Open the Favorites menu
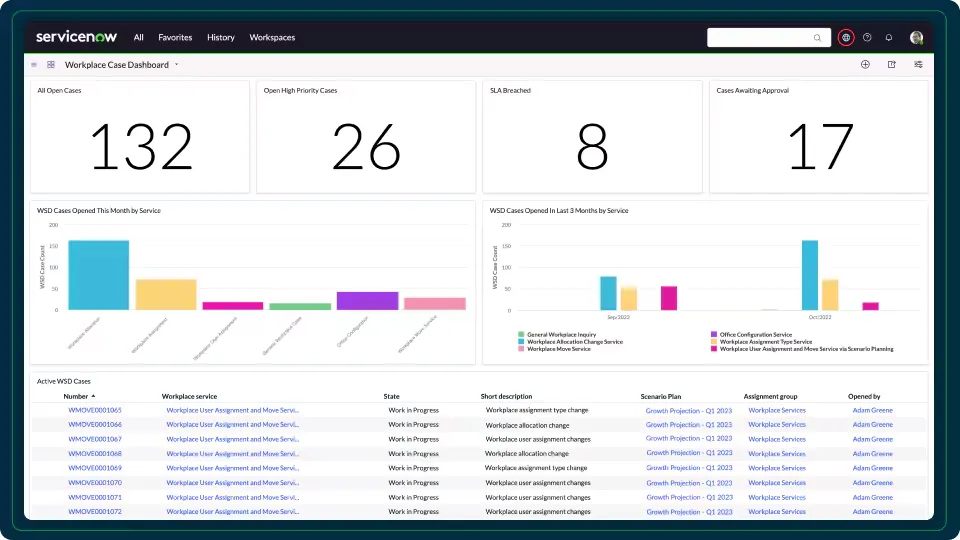 (x=175, y=37)
